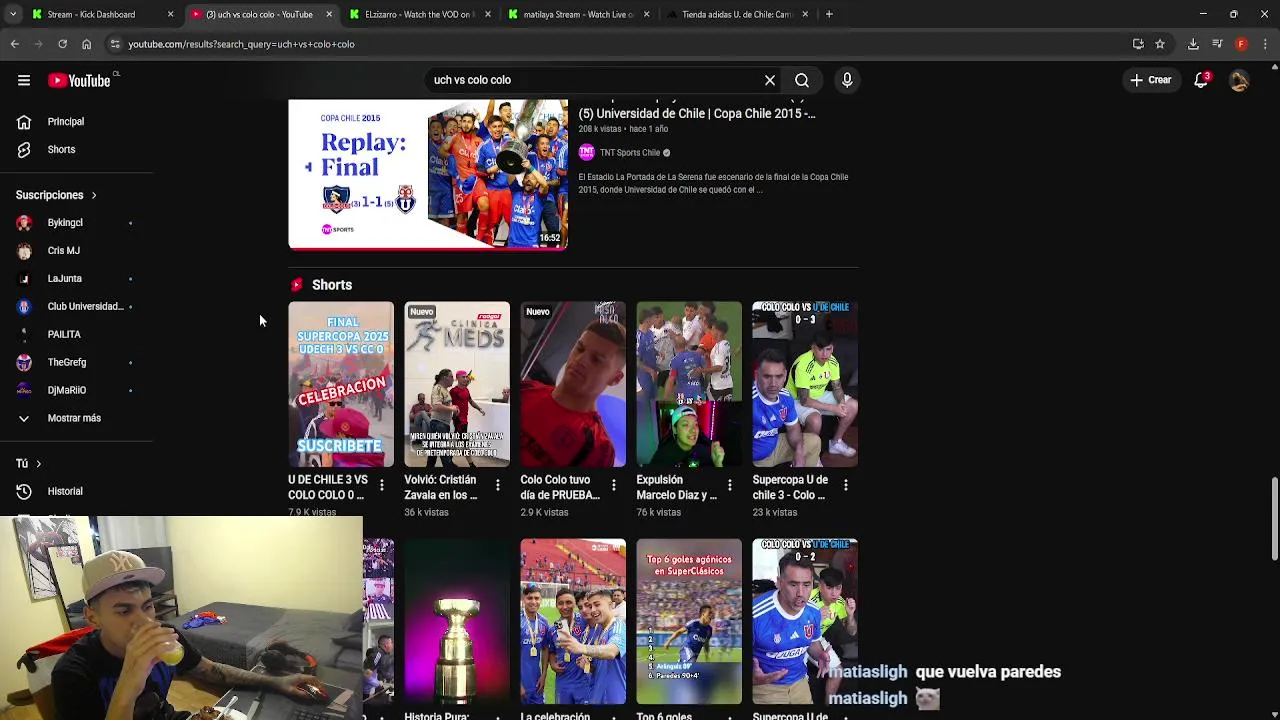Open options for 'Colo Colo tuvo día de PRUEBA' short
The image size is (1280, 720).
pyautogui.click(x=613, y=485)
